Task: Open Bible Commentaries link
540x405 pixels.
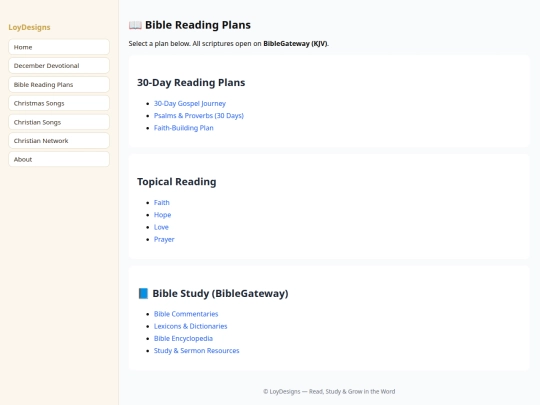Action: tap(186, 314)
